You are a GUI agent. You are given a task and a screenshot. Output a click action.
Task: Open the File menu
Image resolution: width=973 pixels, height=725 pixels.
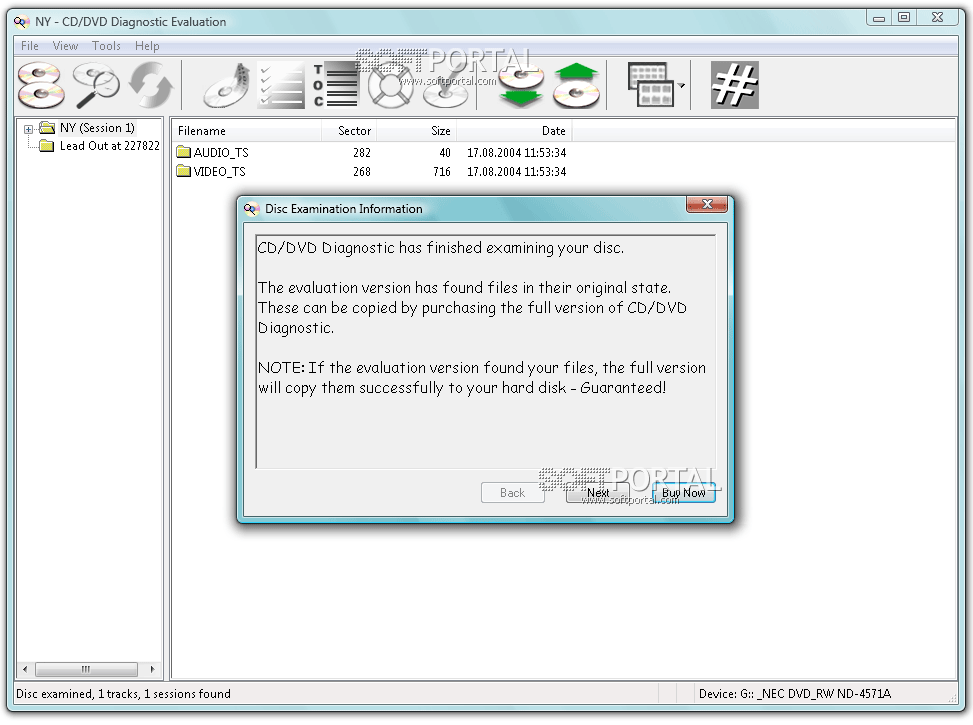(30, 46)
